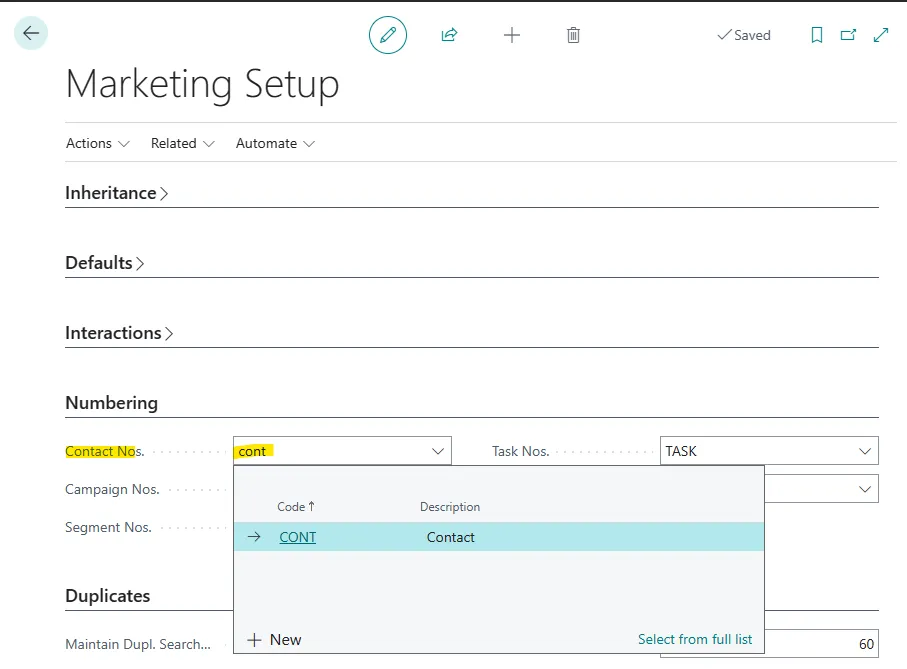Create new record with plus icon
This screenshot has height=669, width=907.
[511, 35]
